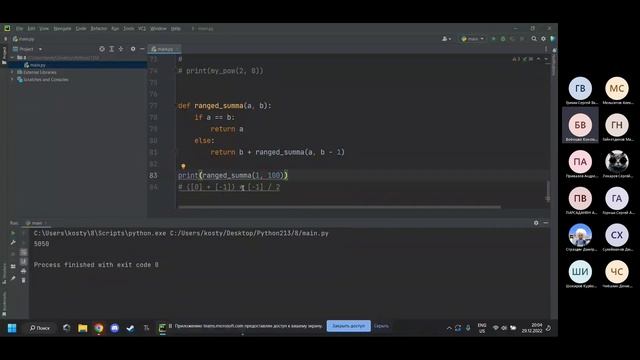This screenshot has width=640, height=360.
Task: Select participant avatar ГВ
Action: pos(580,88)
